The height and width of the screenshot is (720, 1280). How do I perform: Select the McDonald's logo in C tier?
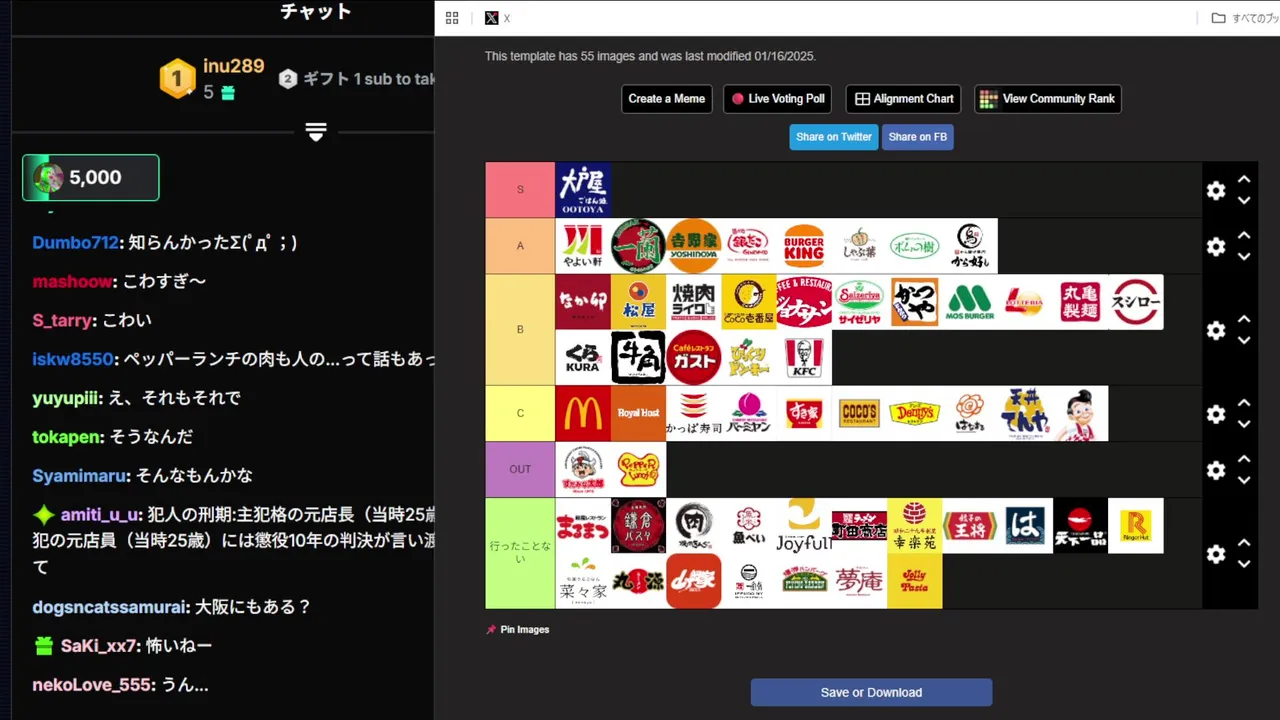[583, 414]
